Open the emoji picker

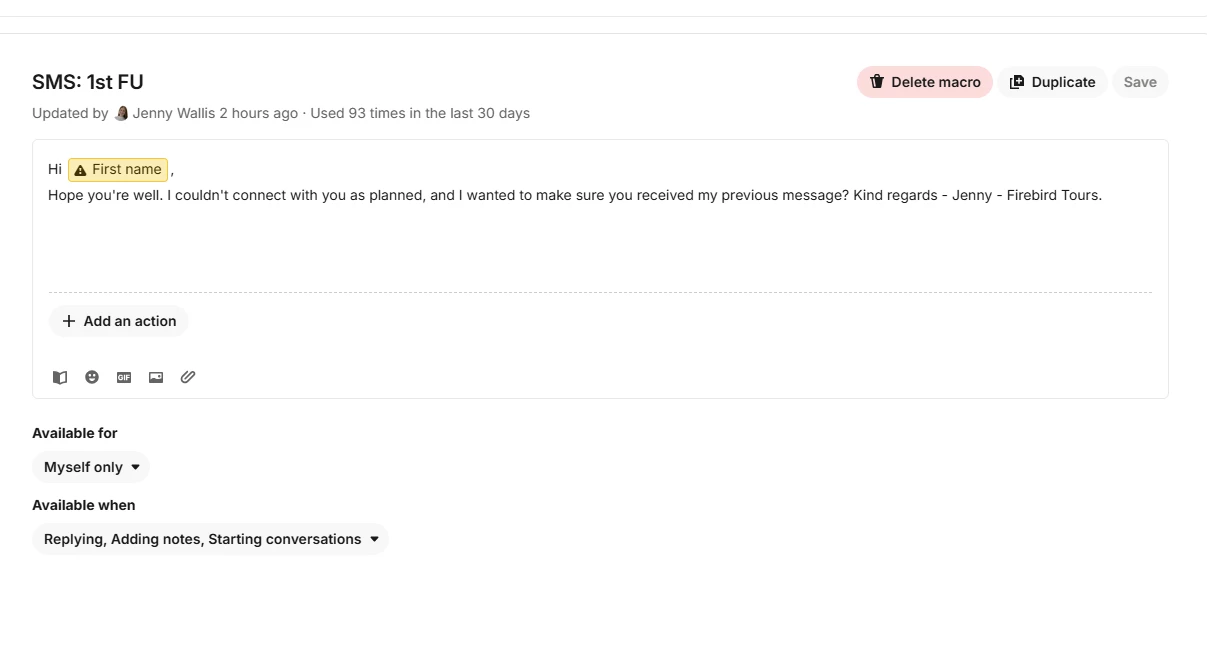click(92, 377)
